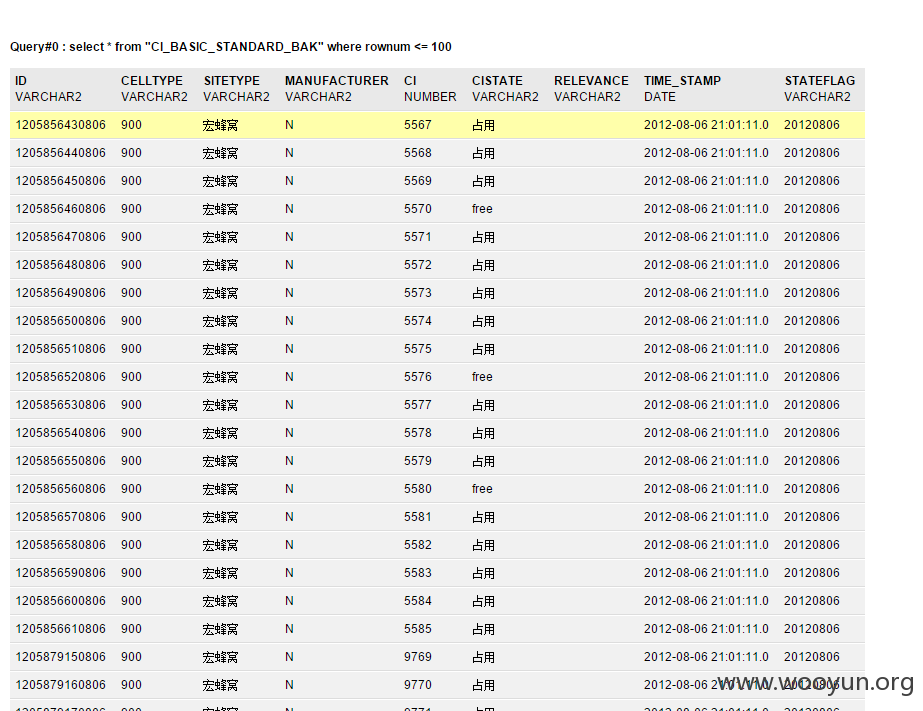Select ID cell 1205856430806
923x711 pixels.
tap(61, 125)
